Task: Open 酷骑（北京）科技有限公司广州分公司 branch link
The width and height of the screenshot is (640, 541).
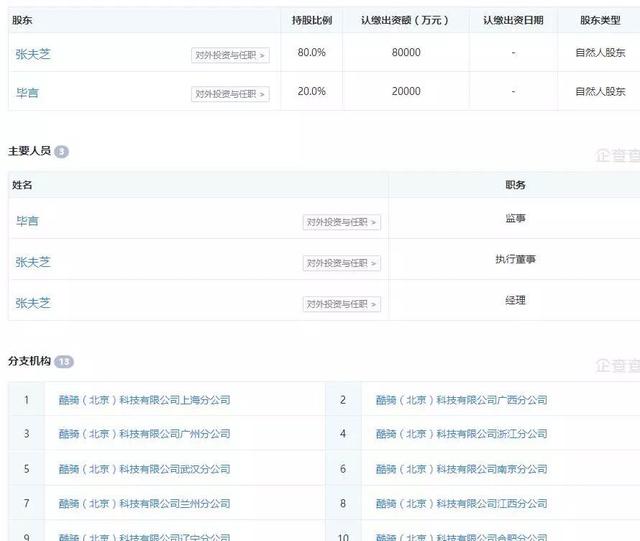Action: tap(144, 434)
